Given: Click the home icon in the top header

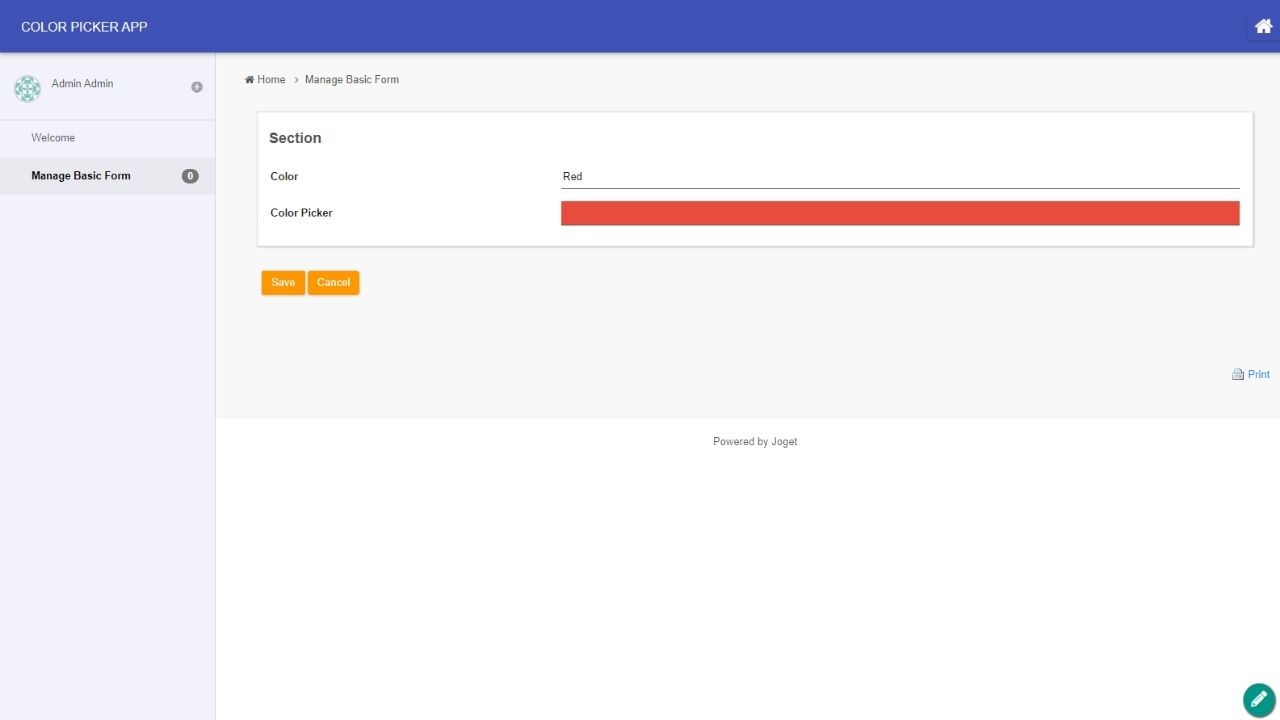Looking at the screenshot, I should [1263, 27].
